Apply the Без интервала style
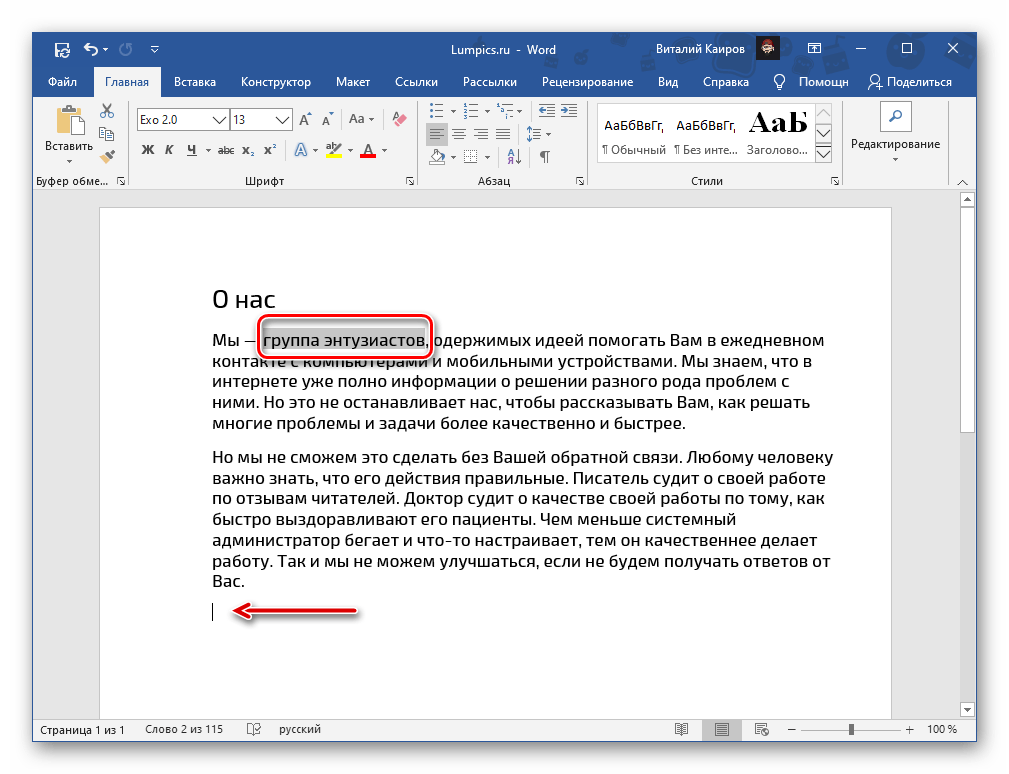 [x=705, y=136]
